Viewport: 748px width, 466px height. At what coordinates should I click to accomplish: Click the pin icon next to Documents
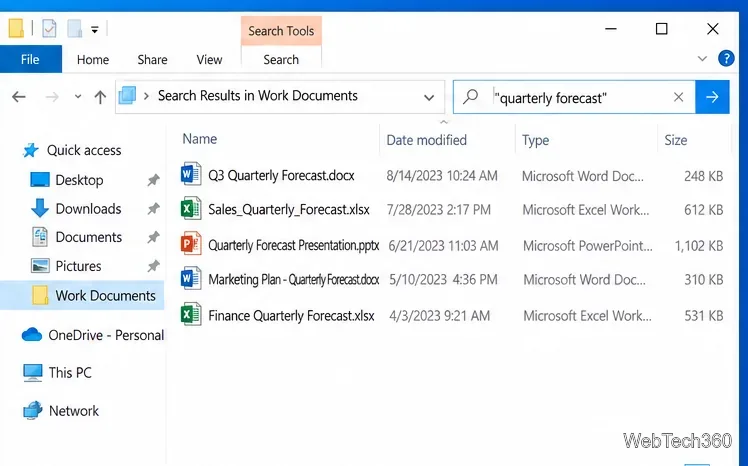153,237
